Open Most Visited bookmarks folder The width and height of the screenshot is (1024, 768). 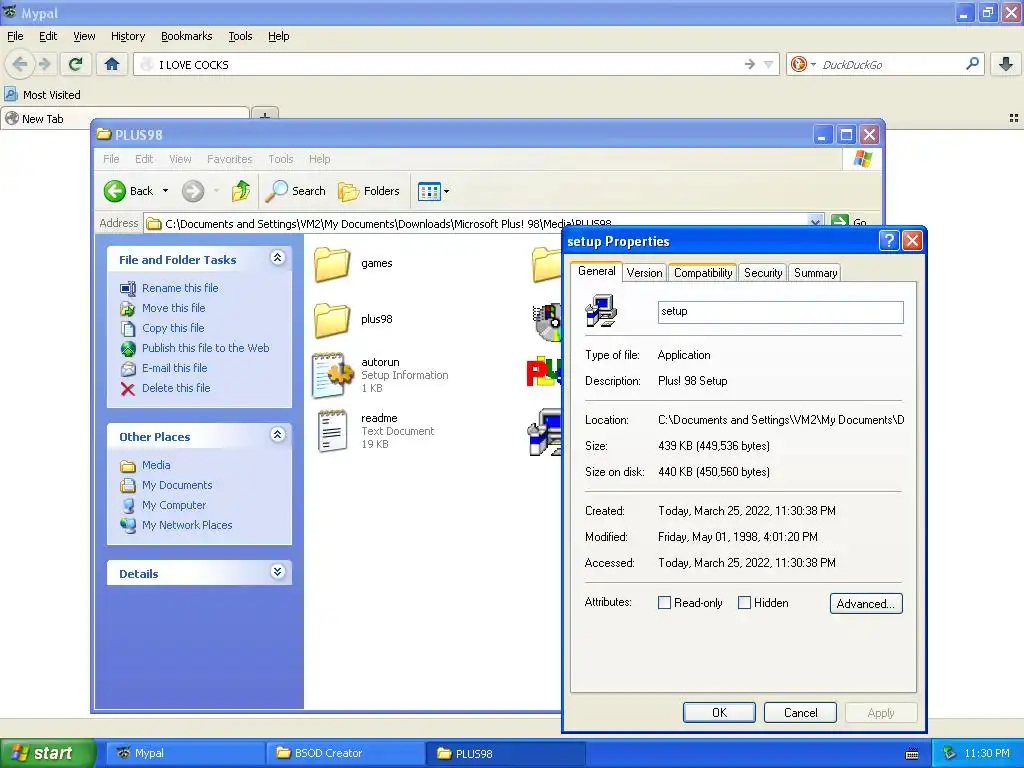coord(42,95)
